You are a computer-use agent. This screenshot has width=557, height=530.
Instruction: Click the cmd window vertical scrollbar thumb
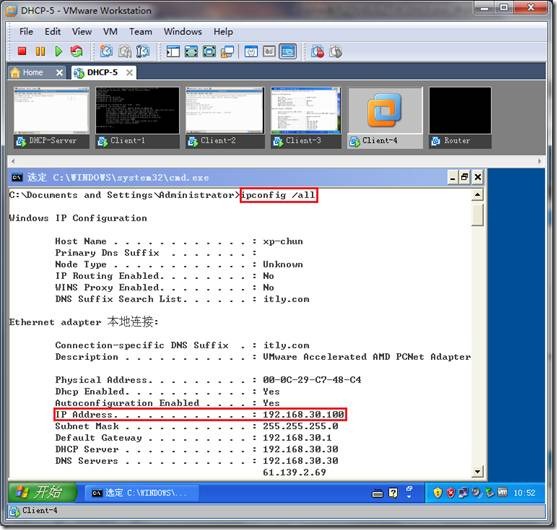(x=477, y=215)
